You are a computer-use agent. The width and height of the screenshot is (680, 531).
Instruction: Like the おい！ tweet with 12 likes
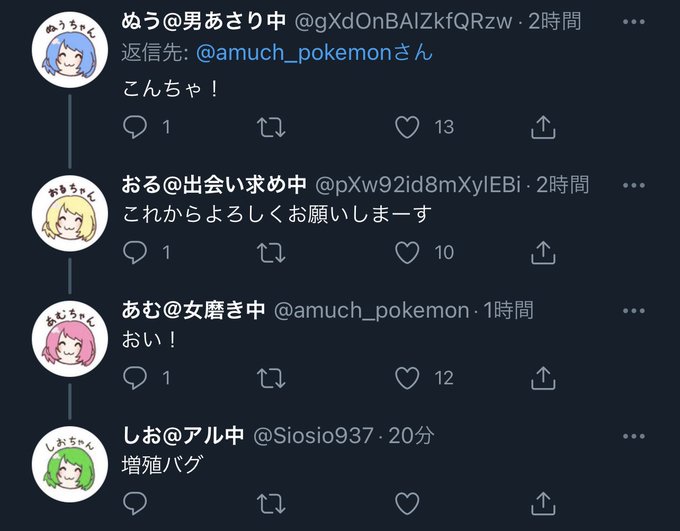tap(407, 378)
